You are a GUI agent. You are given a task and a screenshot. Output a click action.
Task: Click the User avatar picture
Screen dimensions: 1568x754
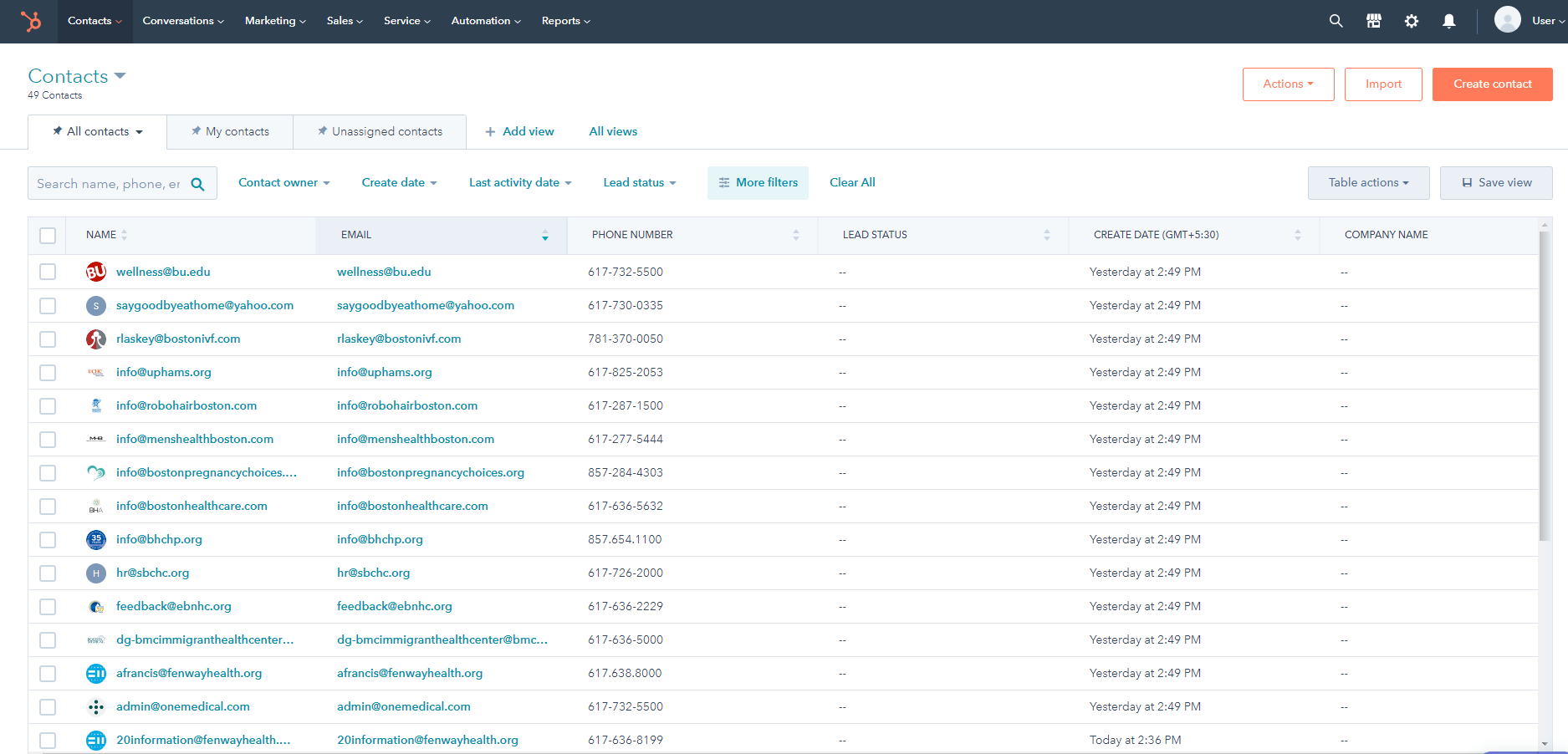click(1508, 19)
